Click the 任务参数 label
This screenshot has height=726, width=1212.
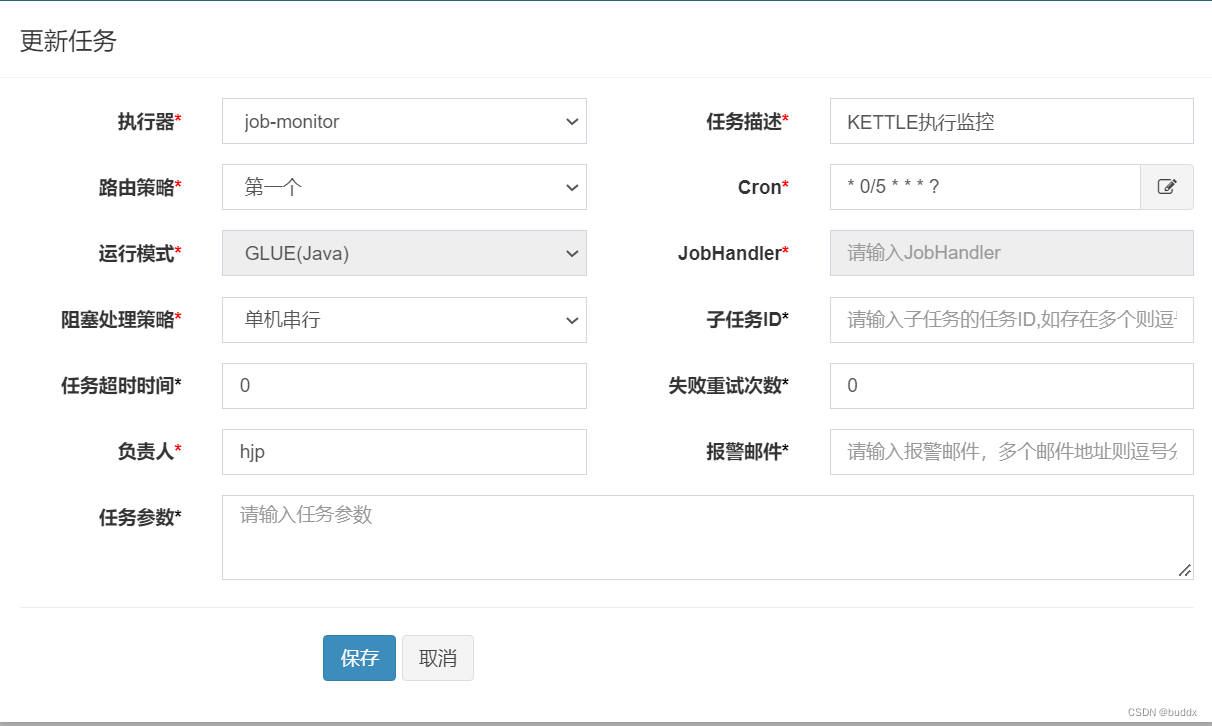141,517
